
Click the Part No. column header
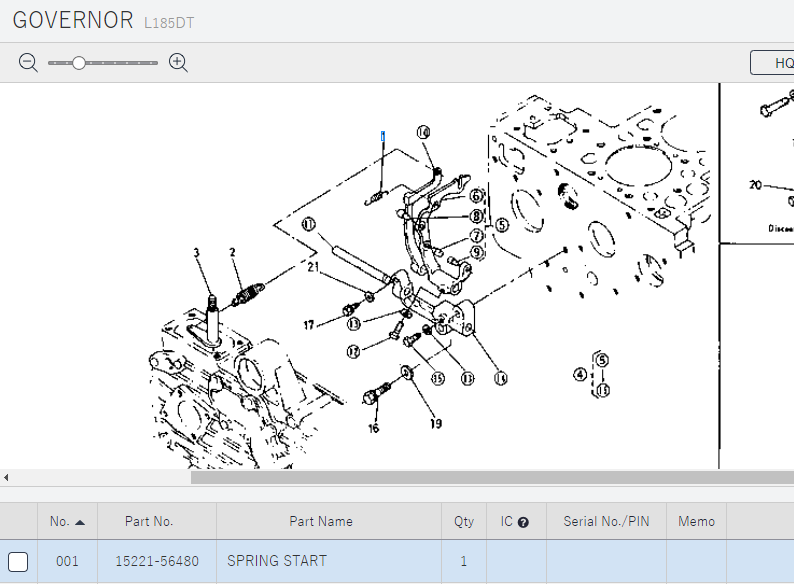(149, 521)
